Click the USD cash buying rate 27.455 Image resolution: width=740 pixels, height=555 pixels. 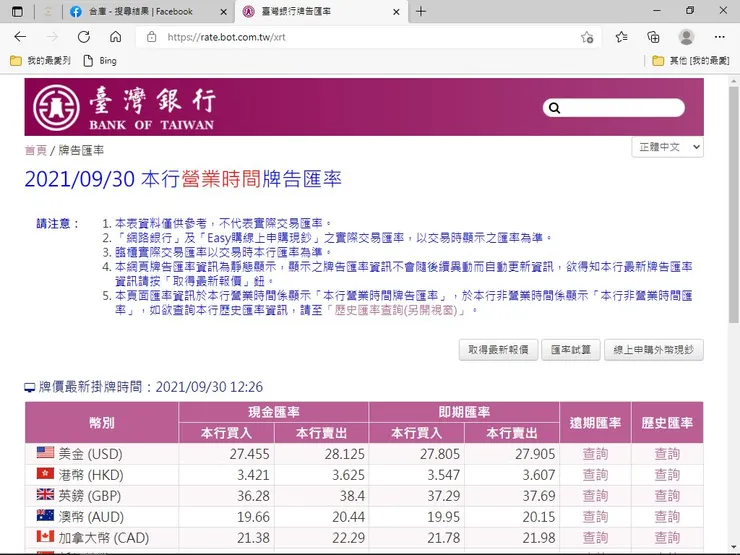[249, 454]
